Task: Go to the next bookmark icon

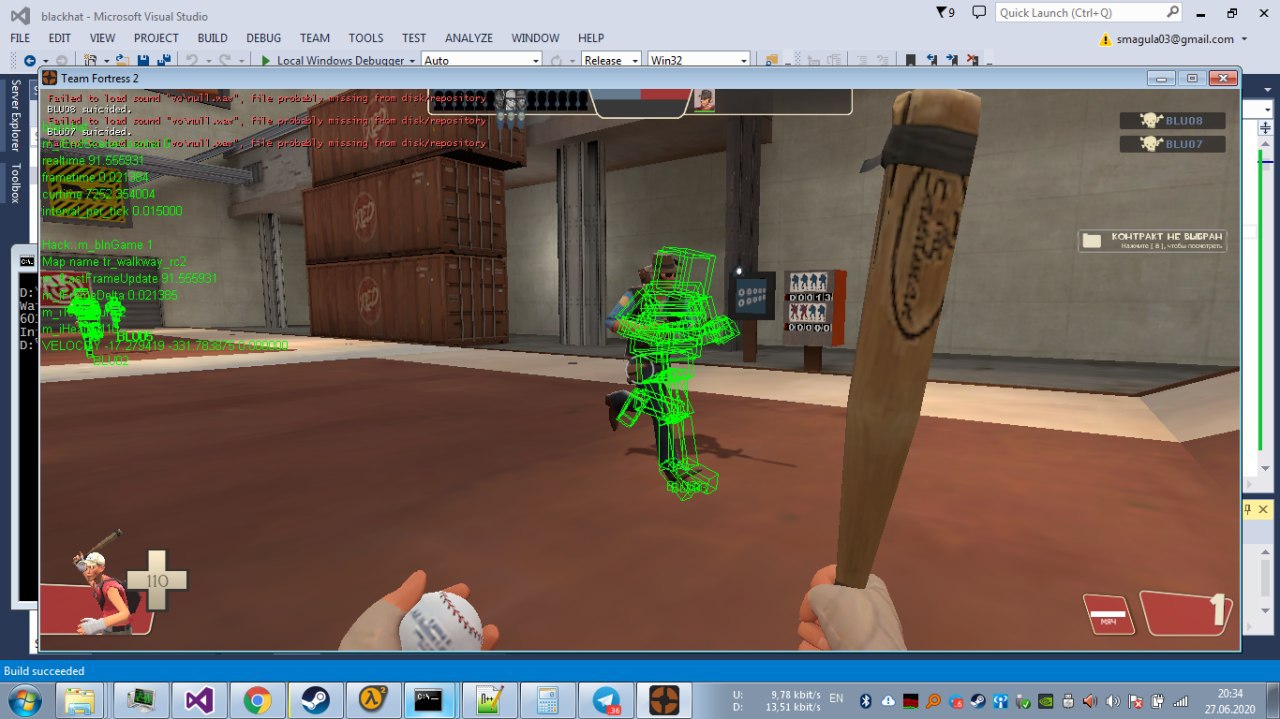Action: (952, 61)
